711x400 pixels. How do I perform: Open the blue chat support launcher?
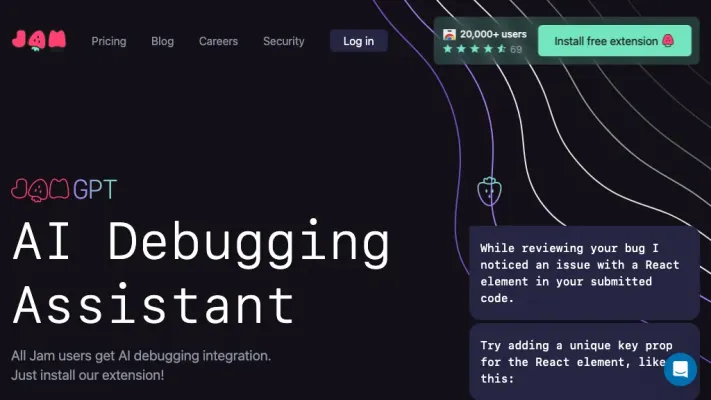pyautogui.click(x=680, y=369)
